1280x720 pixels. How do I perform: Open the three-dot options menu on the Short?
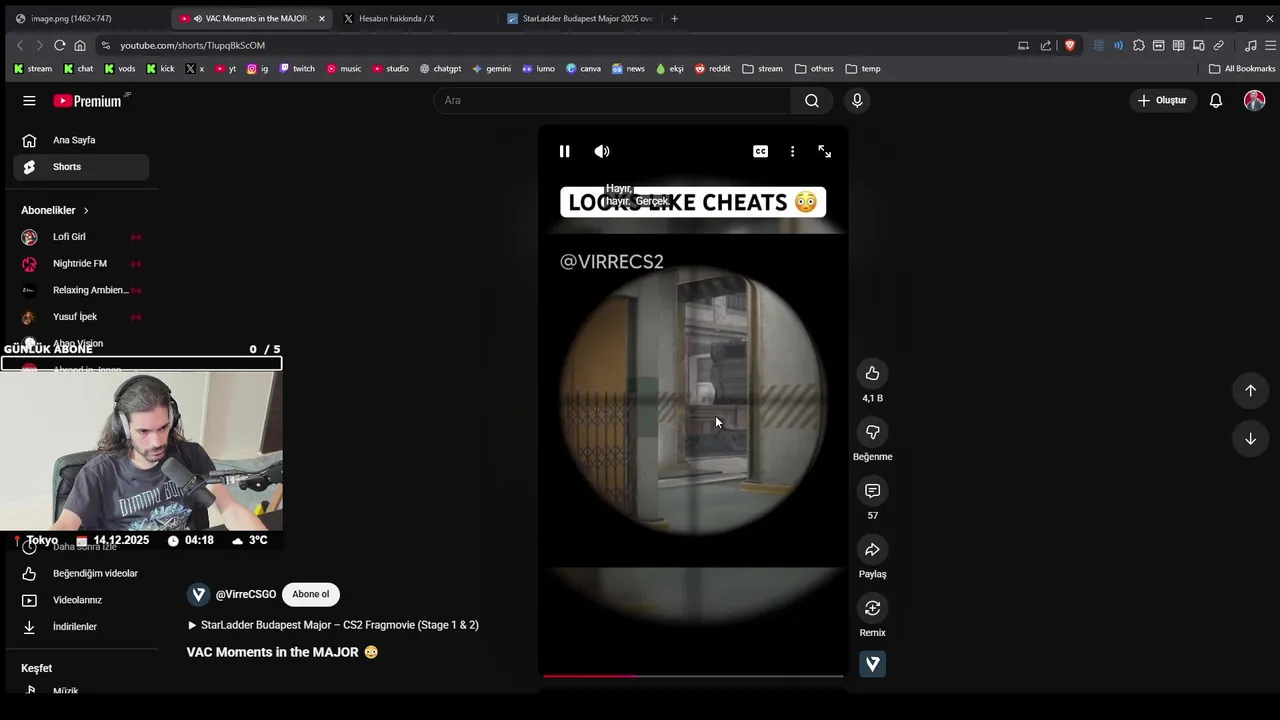pyautogui.click(x=792, y=151)
